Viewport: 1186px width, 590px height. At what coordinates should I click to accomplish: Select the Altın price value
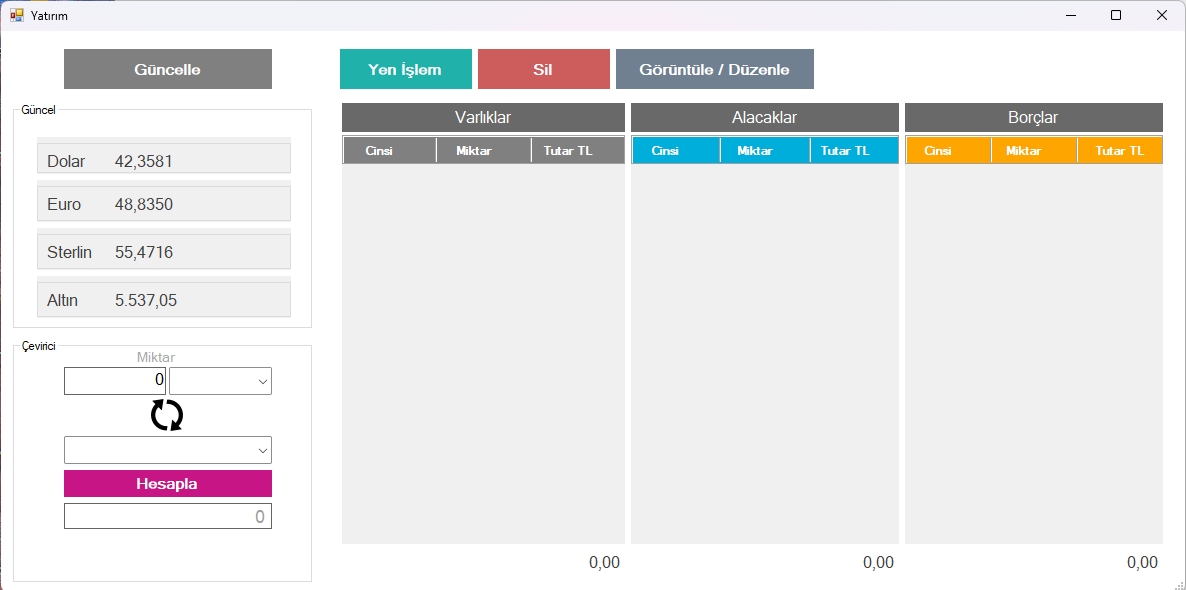[x=146, y=300]
